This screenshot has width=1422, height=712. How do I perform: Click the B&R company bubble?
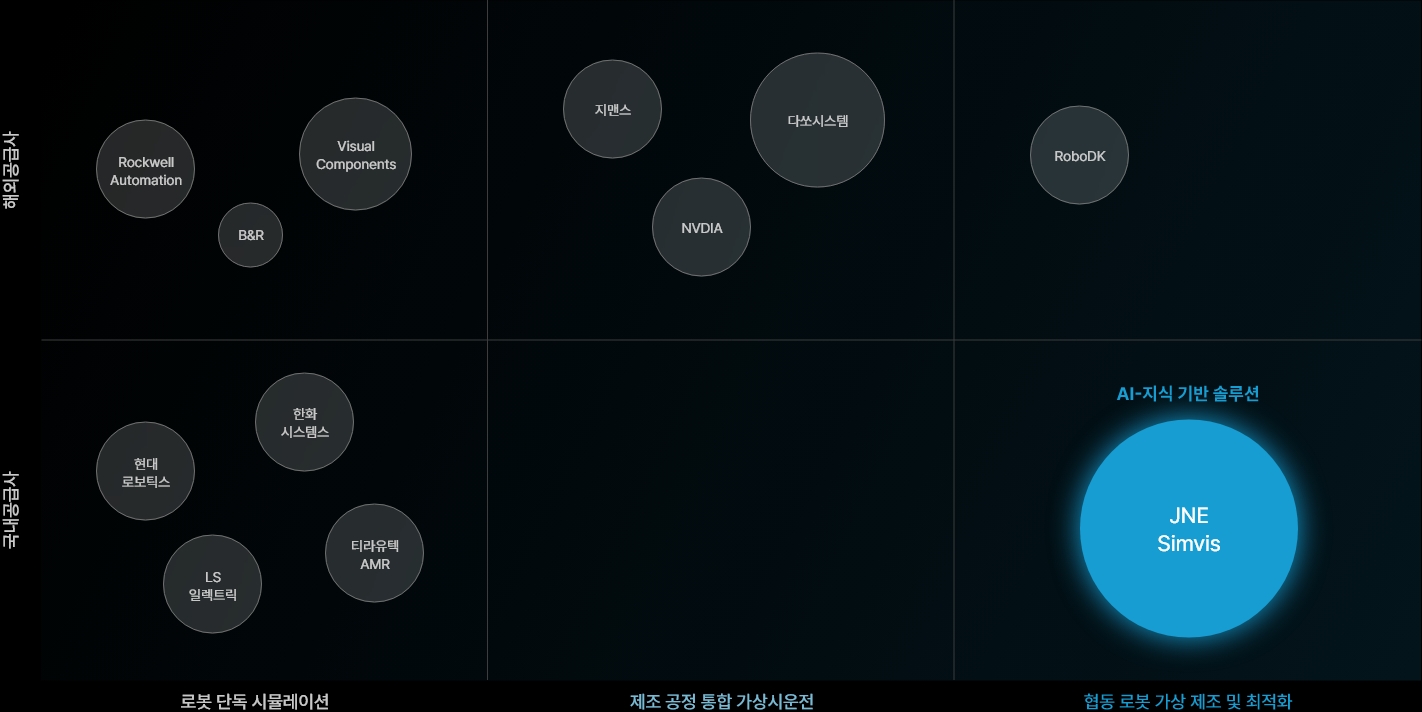(250, 235)
